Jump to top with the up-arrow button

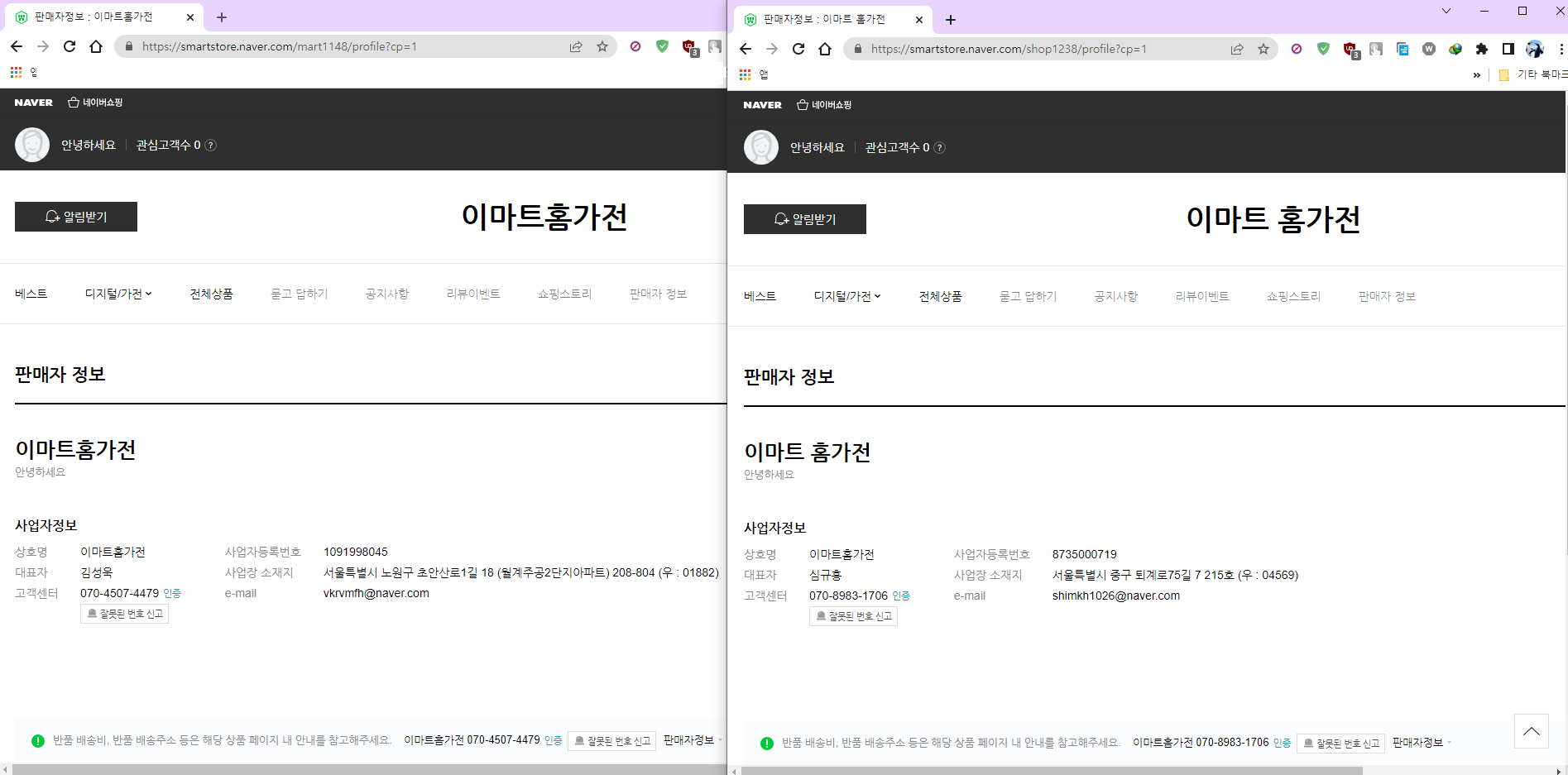pyautogui.click(x=1532, y=731)
